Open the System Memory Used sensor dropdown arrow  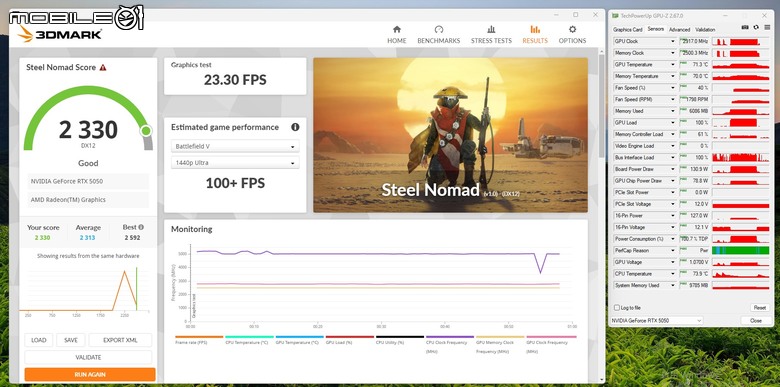pos(673,286)
